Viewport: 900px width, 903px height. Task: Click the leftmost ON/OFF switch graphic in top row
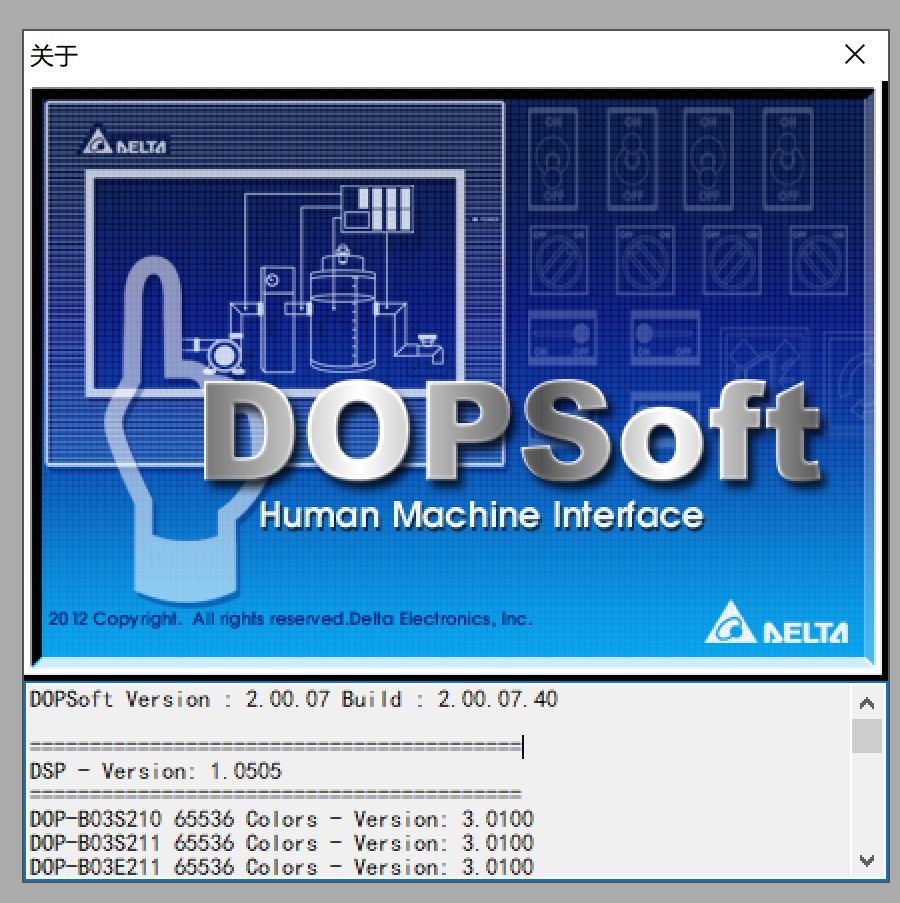(554, 155)
